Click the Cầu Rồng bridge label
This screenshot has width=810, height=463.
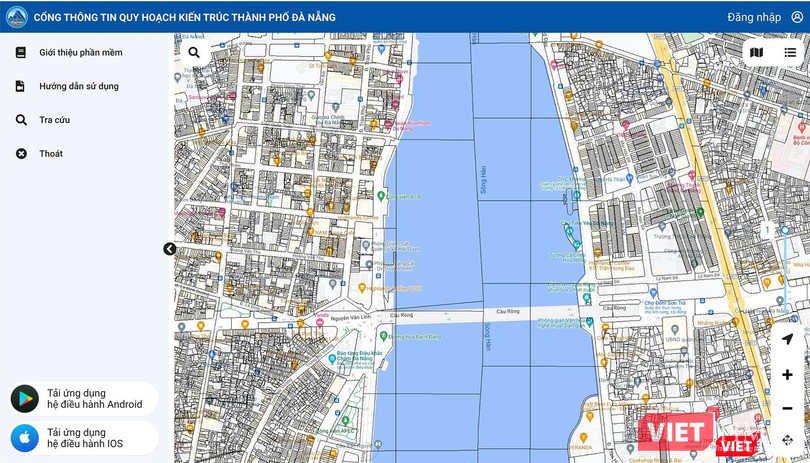click(401, 315)
